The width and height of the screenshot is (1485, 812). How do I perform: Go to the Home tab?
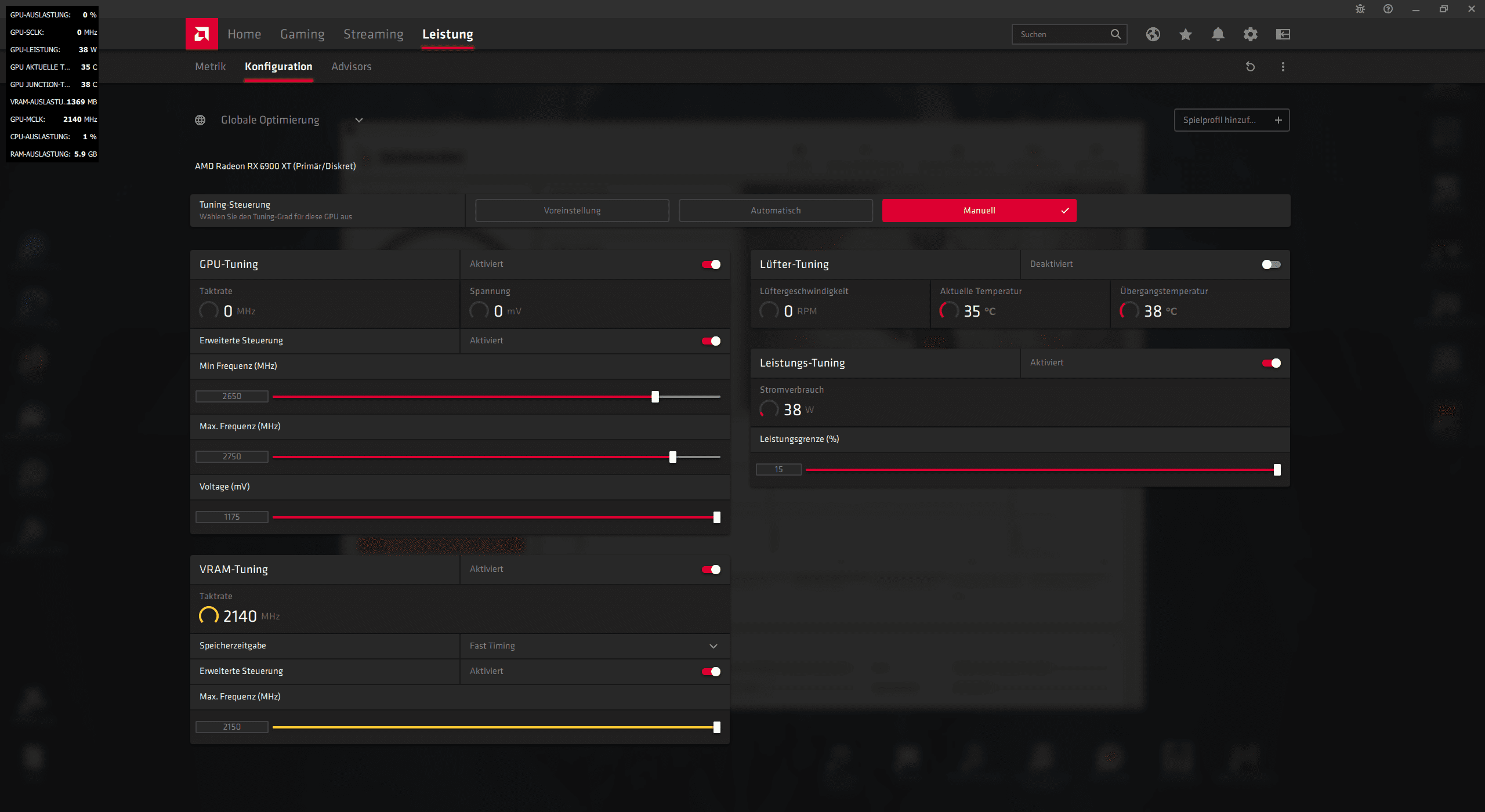(244, 34)
